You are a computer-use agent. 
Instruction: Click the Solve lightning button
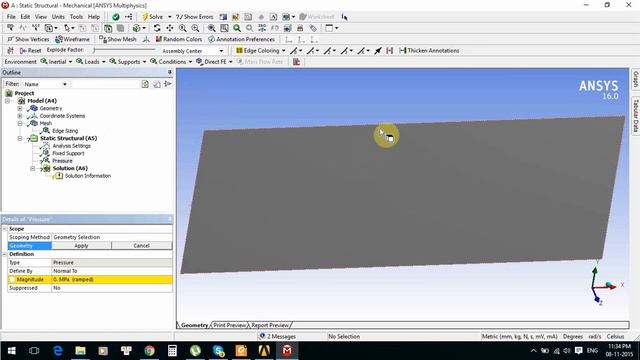[152, 17]
